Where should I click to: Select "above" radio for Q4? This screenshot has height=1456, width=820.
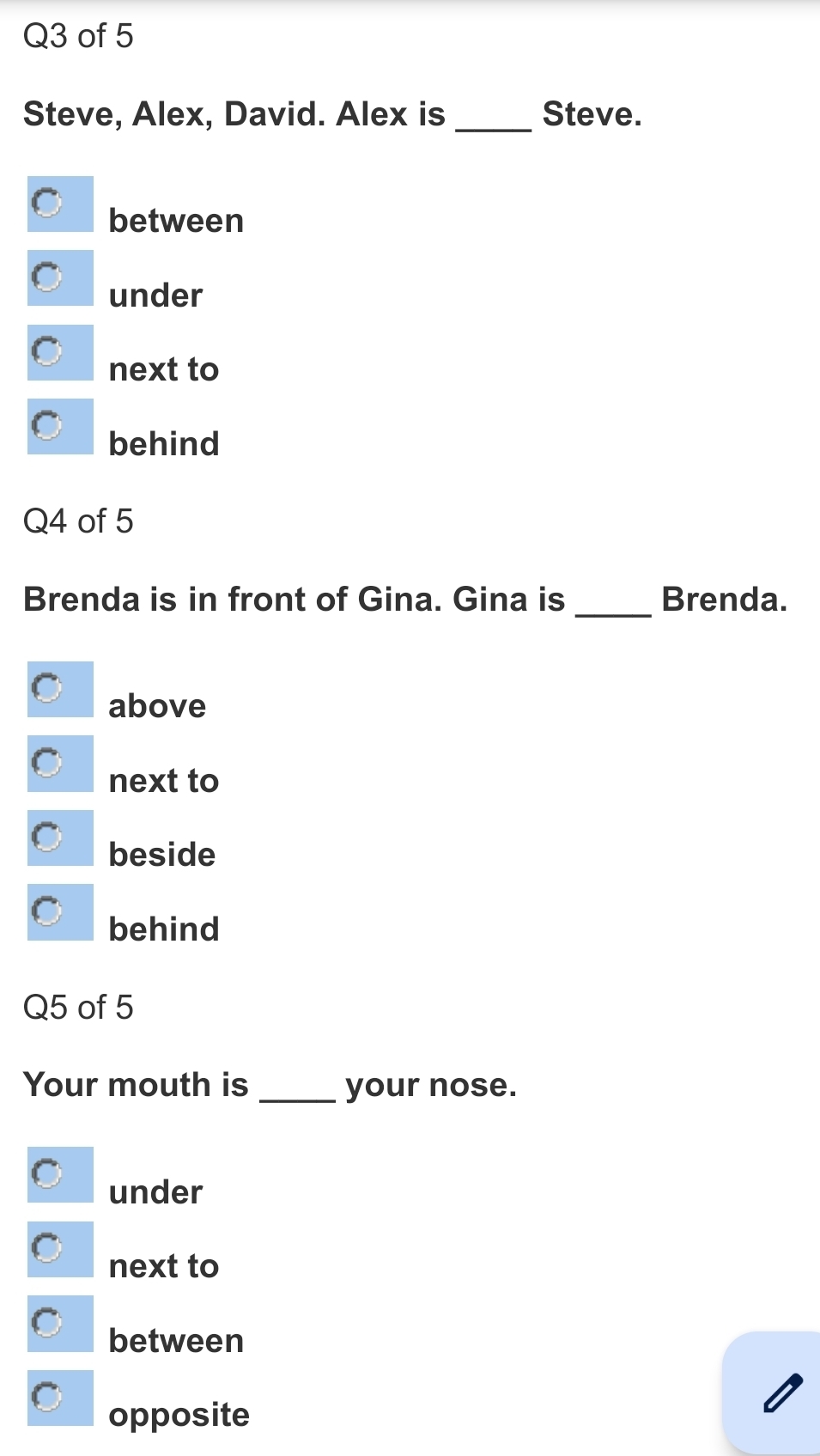(47, 688)
